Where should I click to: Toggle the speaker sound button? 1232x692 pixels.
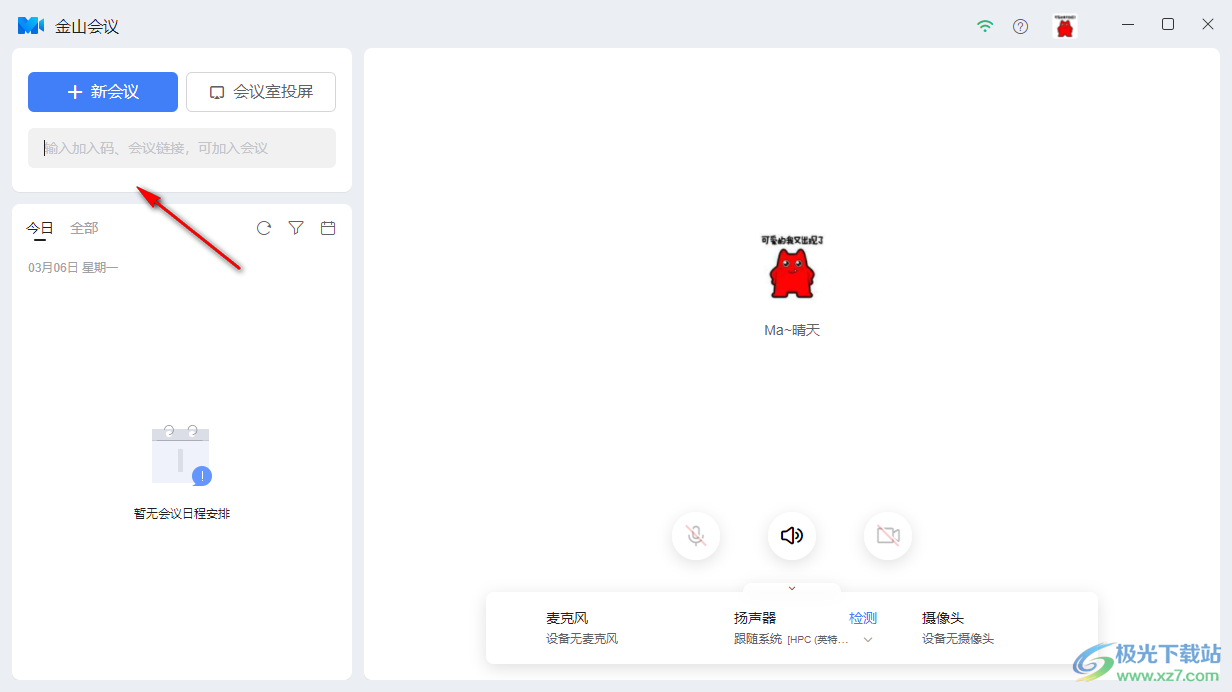click(x=792, y=536)
